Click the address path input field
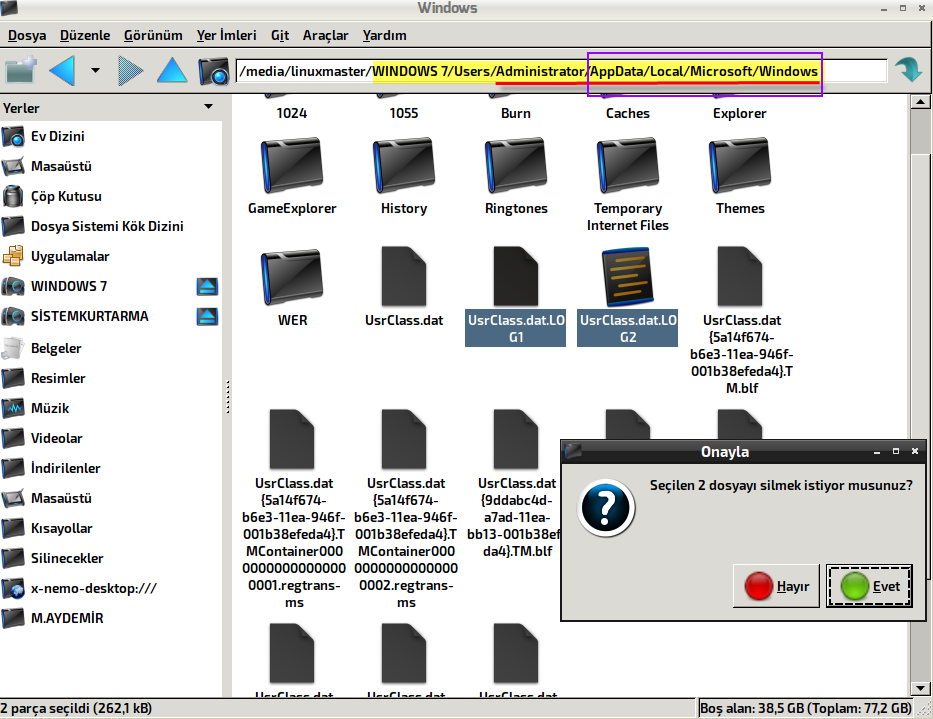 tap(561, 71)
